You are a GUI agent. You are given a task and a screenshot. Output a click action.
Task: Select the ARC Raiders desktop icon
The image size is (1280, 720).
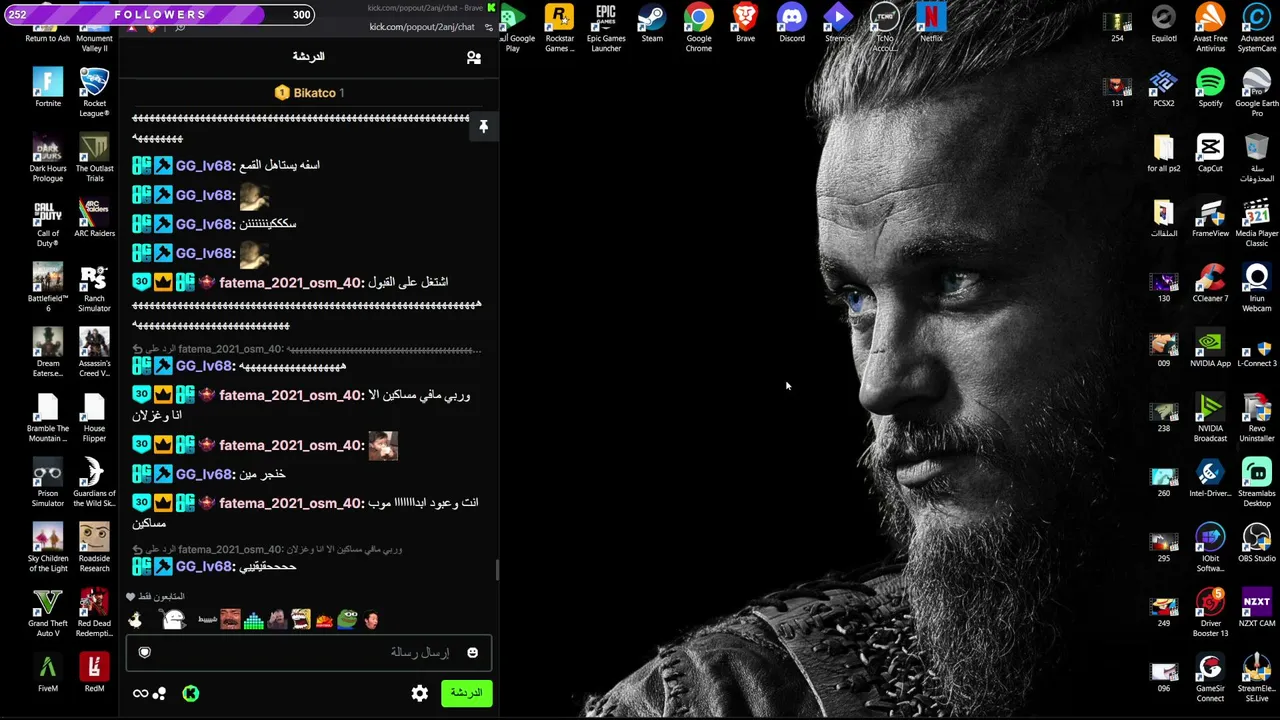[x=94, y=217]
